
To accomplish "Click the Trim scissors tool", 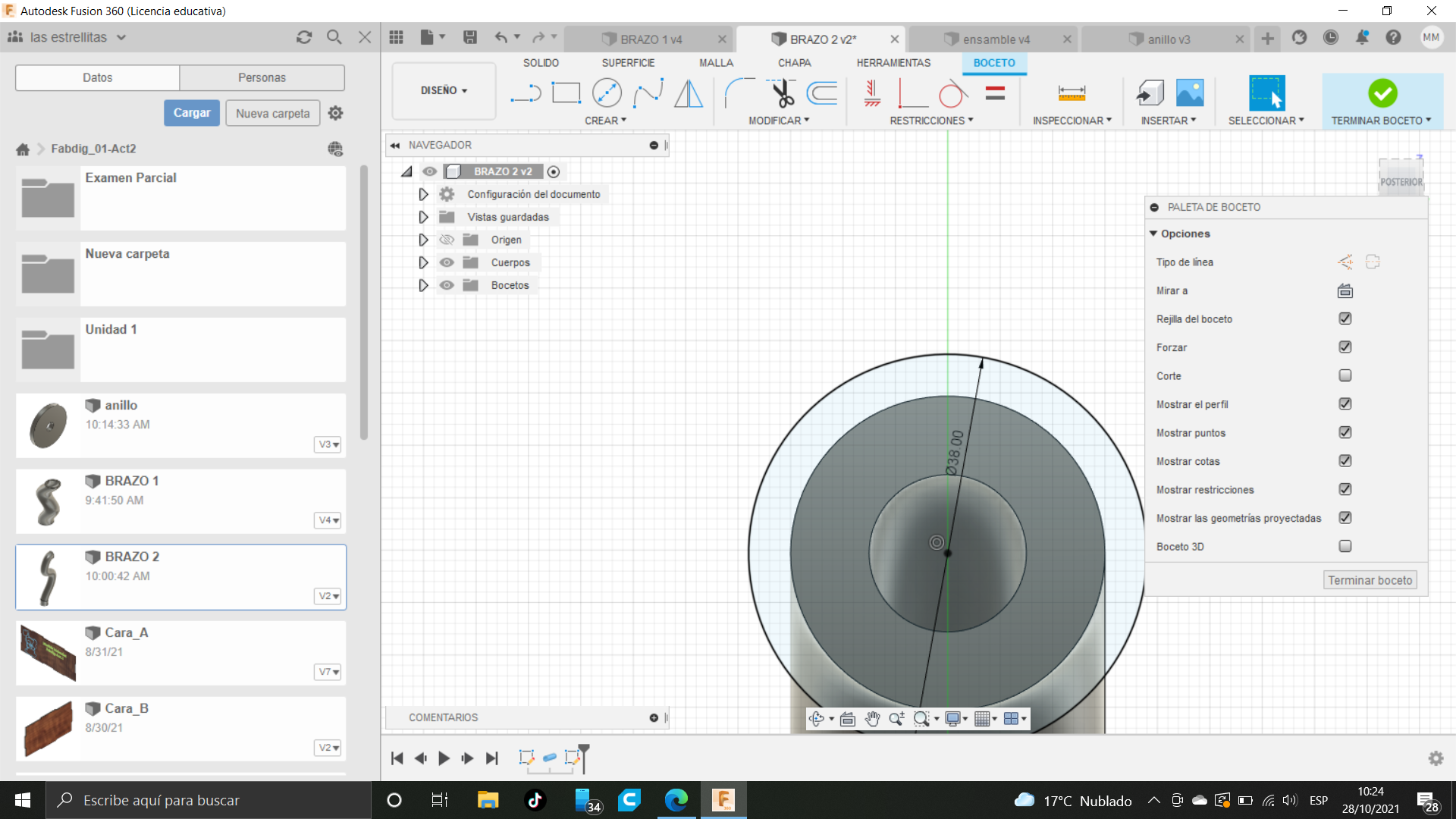I will (782, 93).
